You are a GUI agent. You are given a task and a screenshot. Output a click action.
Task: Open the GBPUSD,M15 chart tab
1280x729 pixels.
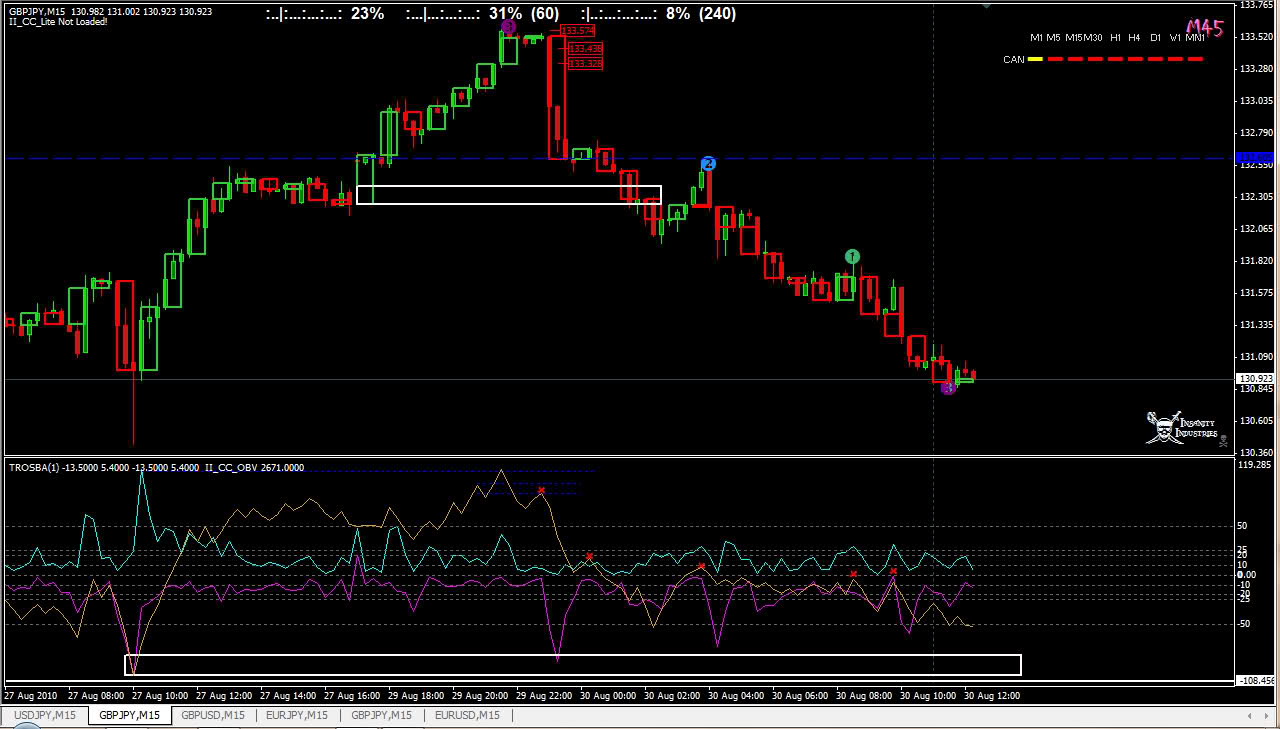pyautogui.click(x=213, y=715)
